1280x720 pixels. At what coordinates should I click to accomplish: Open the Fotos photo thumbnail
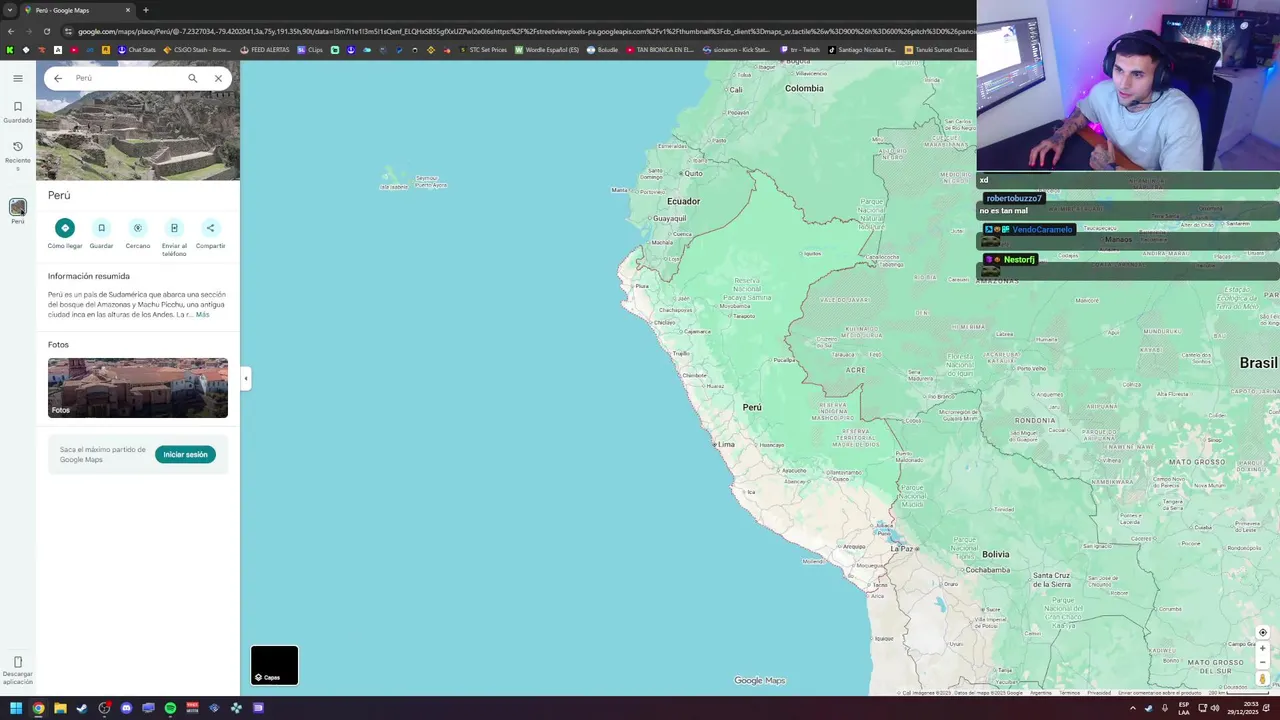138,388
